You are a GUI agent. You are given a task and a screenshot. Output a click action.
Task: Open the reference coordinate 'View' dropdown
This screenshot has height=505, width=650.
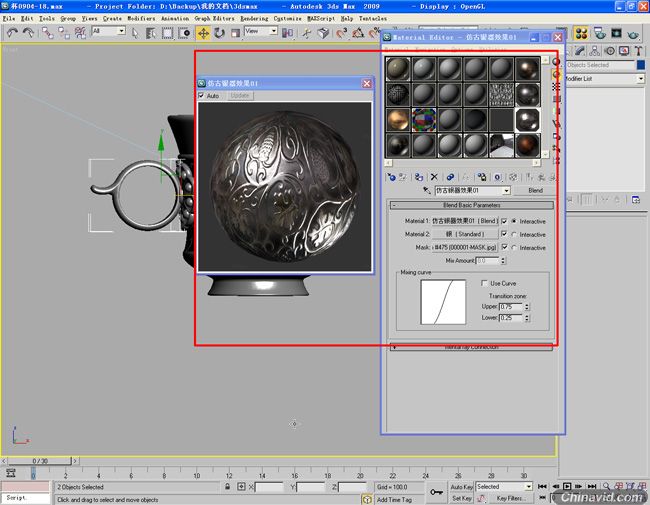(274, 31)
